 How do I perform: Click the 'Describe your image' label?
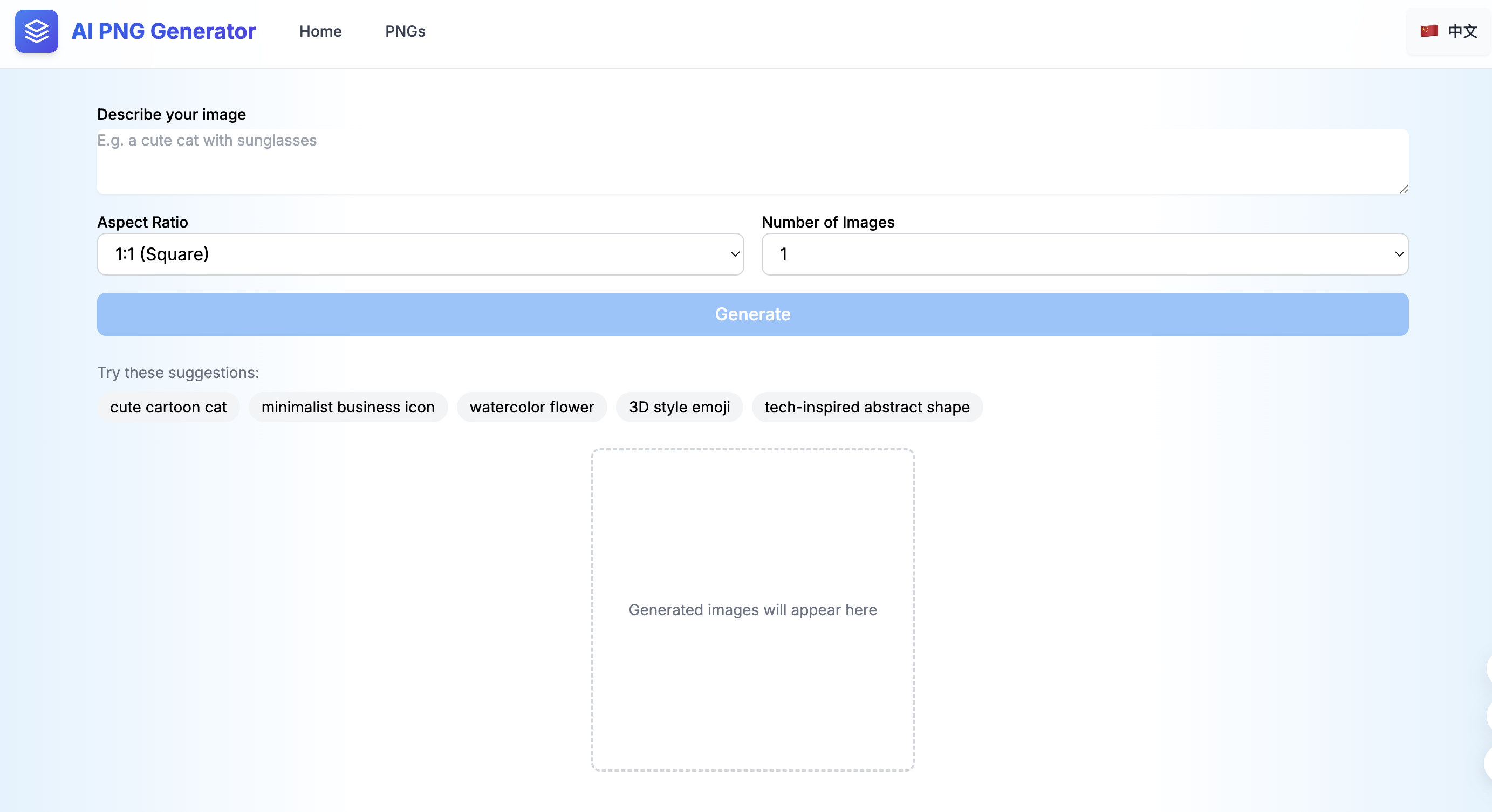coord(172,115)
